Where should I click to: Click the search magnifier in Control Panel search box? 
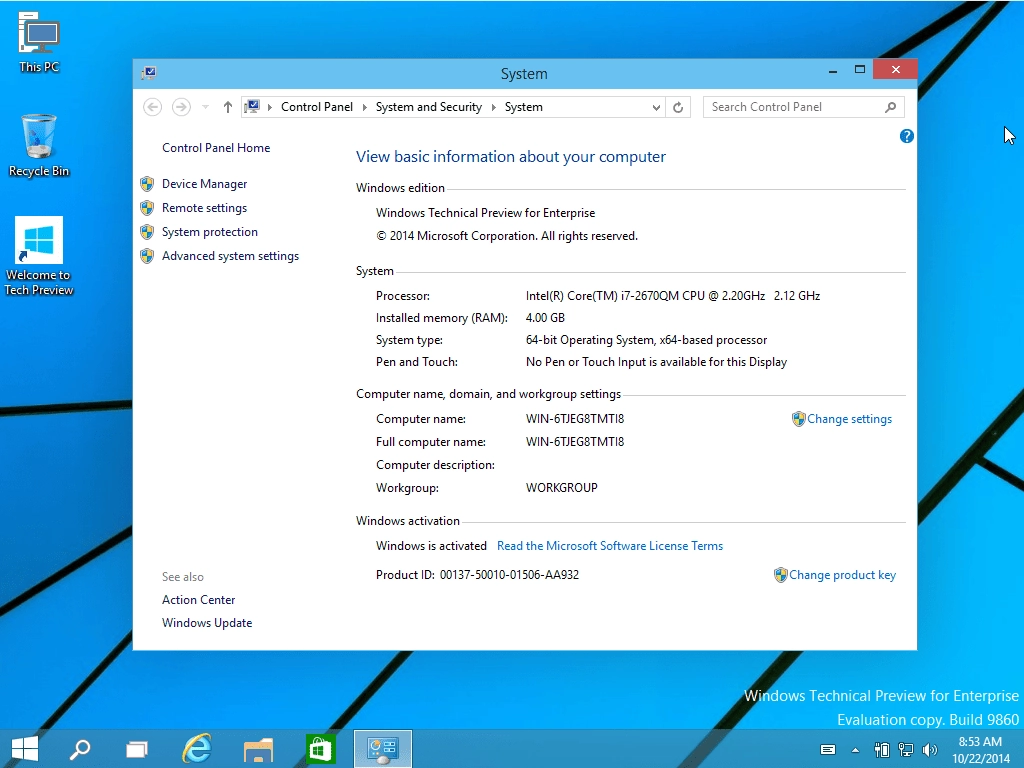[890, 107]
